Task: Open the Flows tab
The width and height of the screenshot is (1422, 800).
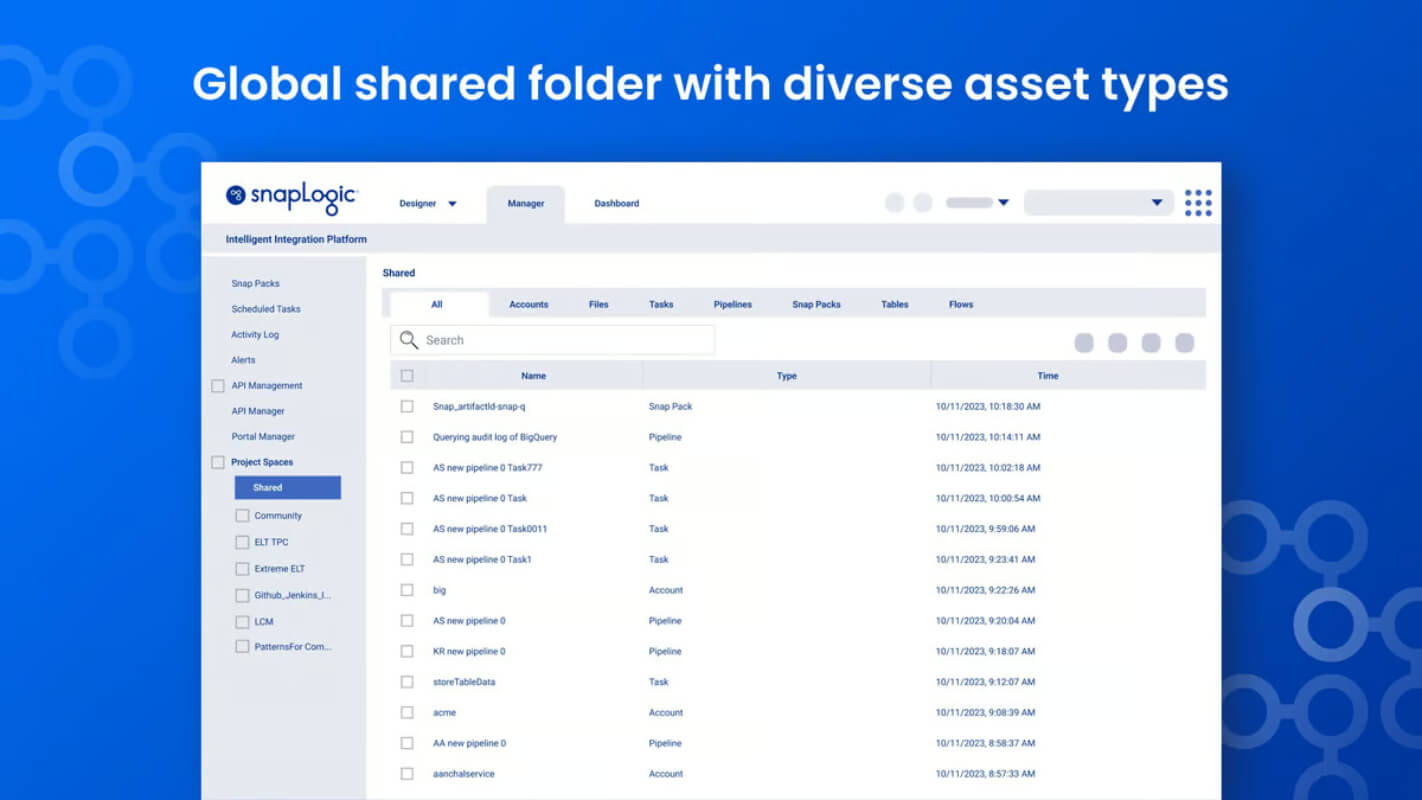Action: pyautogui.click(x=961, y=305)
